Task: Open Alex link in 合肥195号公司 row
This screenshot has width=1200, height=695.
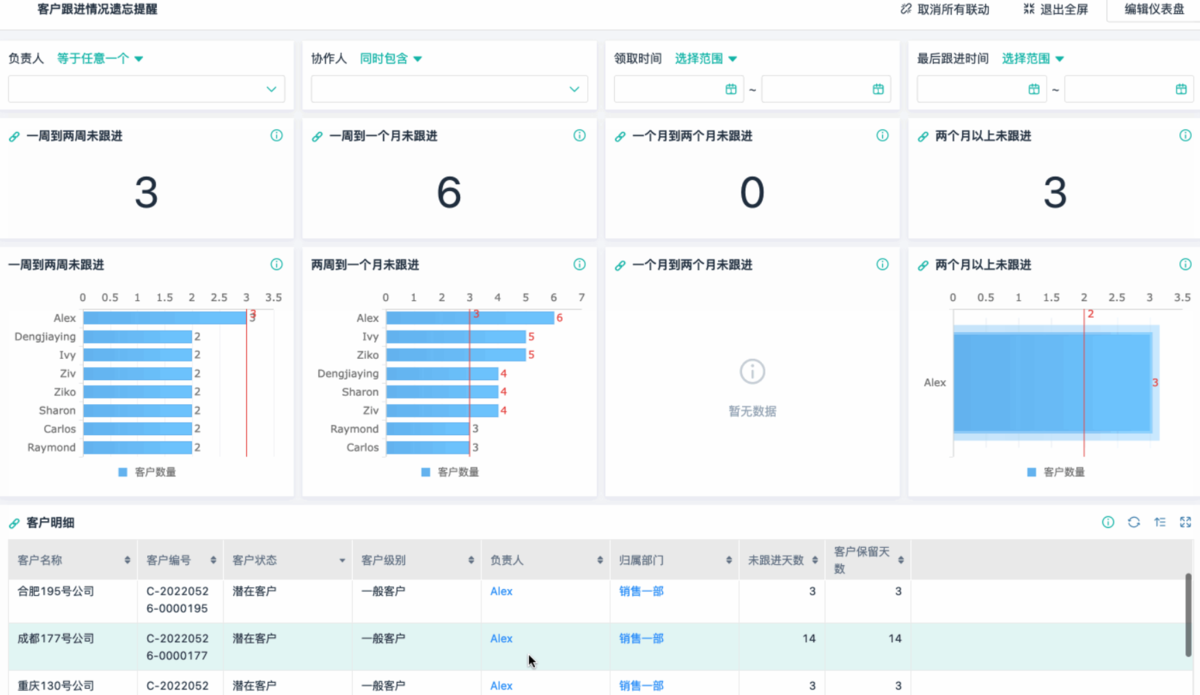Action: coord(501,592)
